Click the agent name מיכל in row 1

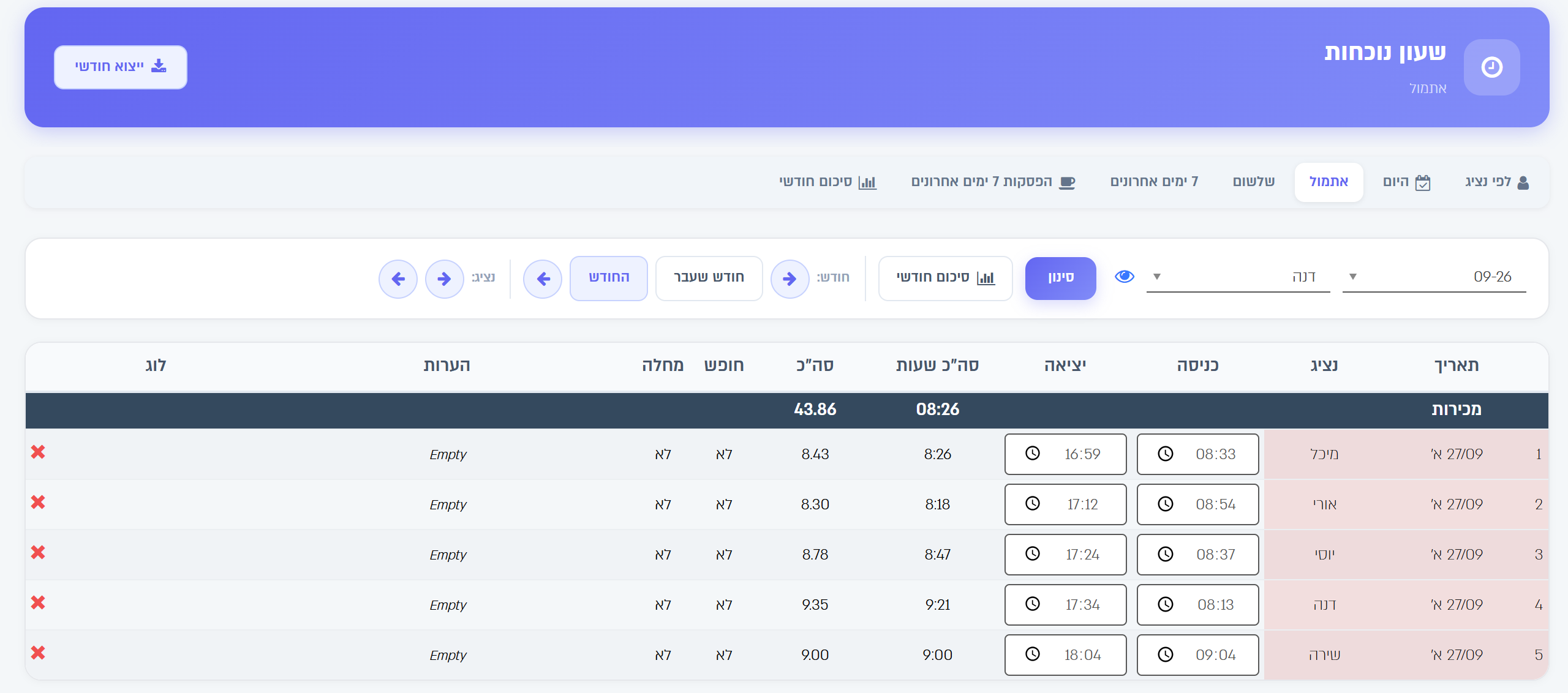click(1324, 454)
